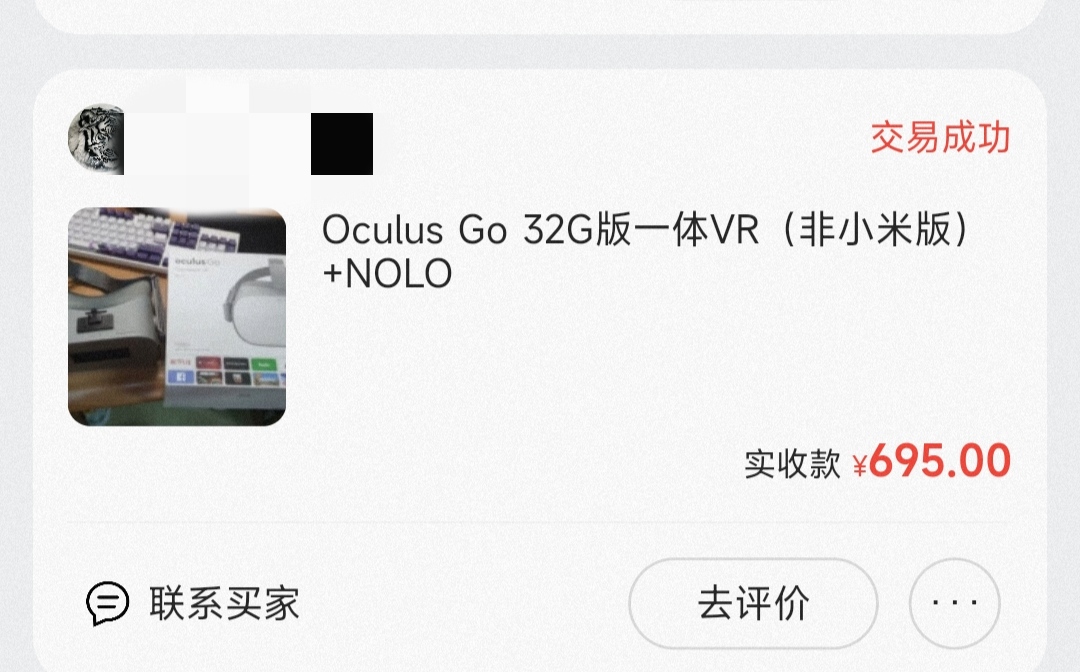Open the 去评价 review button

[x=753, y=603]
